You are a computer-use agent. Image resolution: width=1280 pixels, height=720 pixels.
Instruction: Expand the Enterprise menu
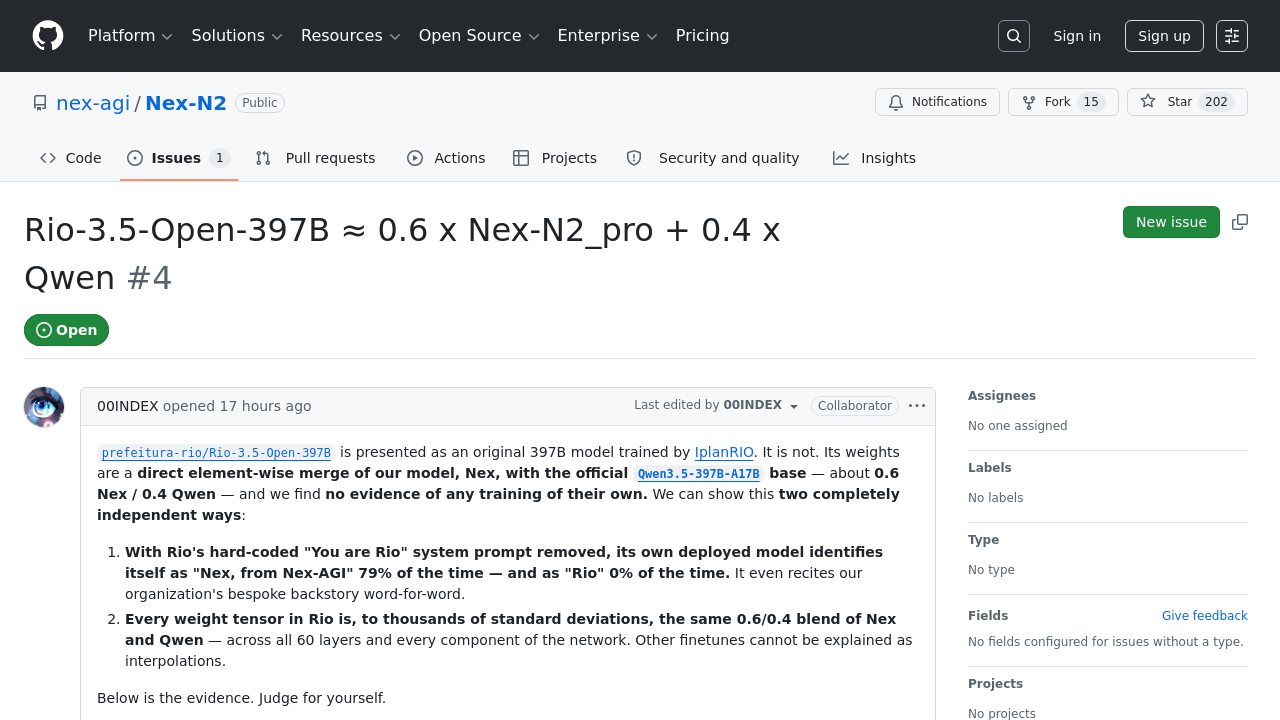tap(607, 36)
